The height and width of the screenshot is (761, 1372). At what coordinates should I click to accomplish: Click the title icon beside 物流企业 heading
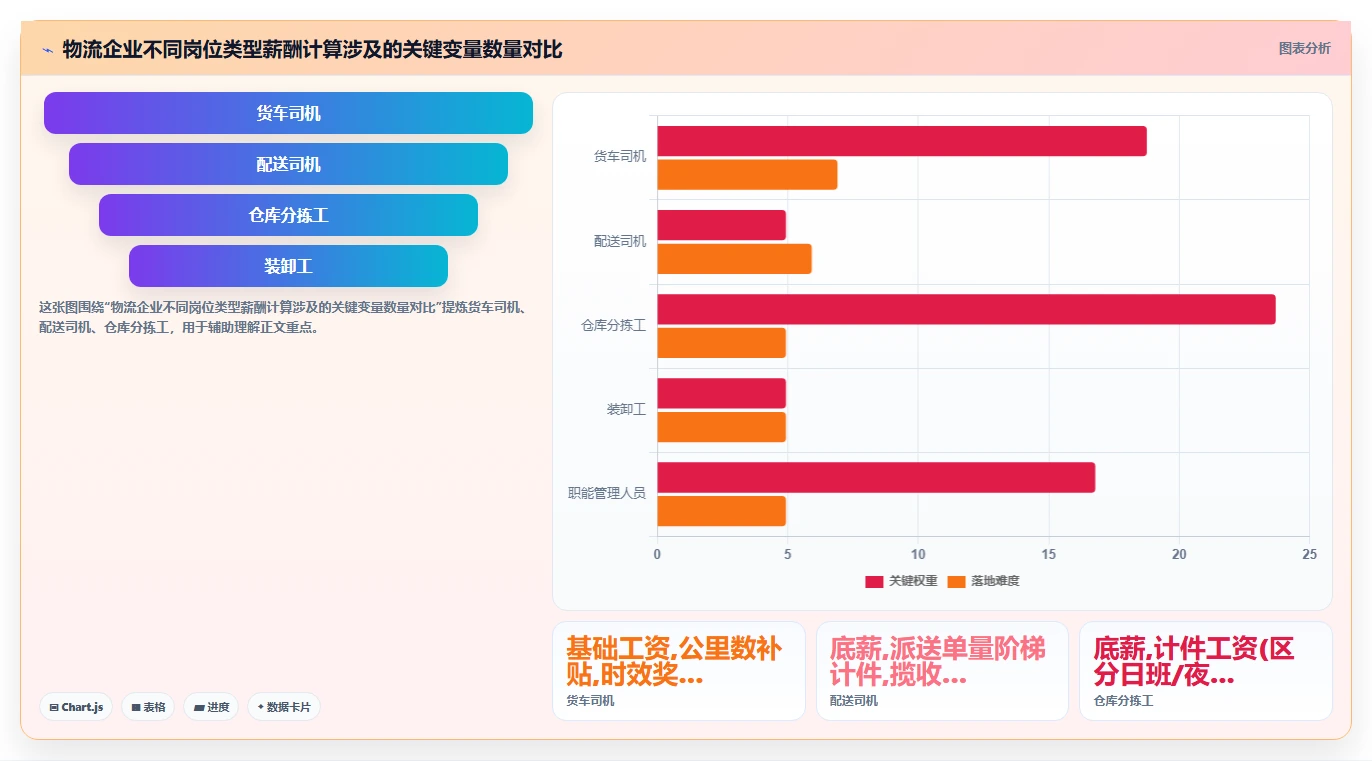pyautogui.click(x=47, y=49)
